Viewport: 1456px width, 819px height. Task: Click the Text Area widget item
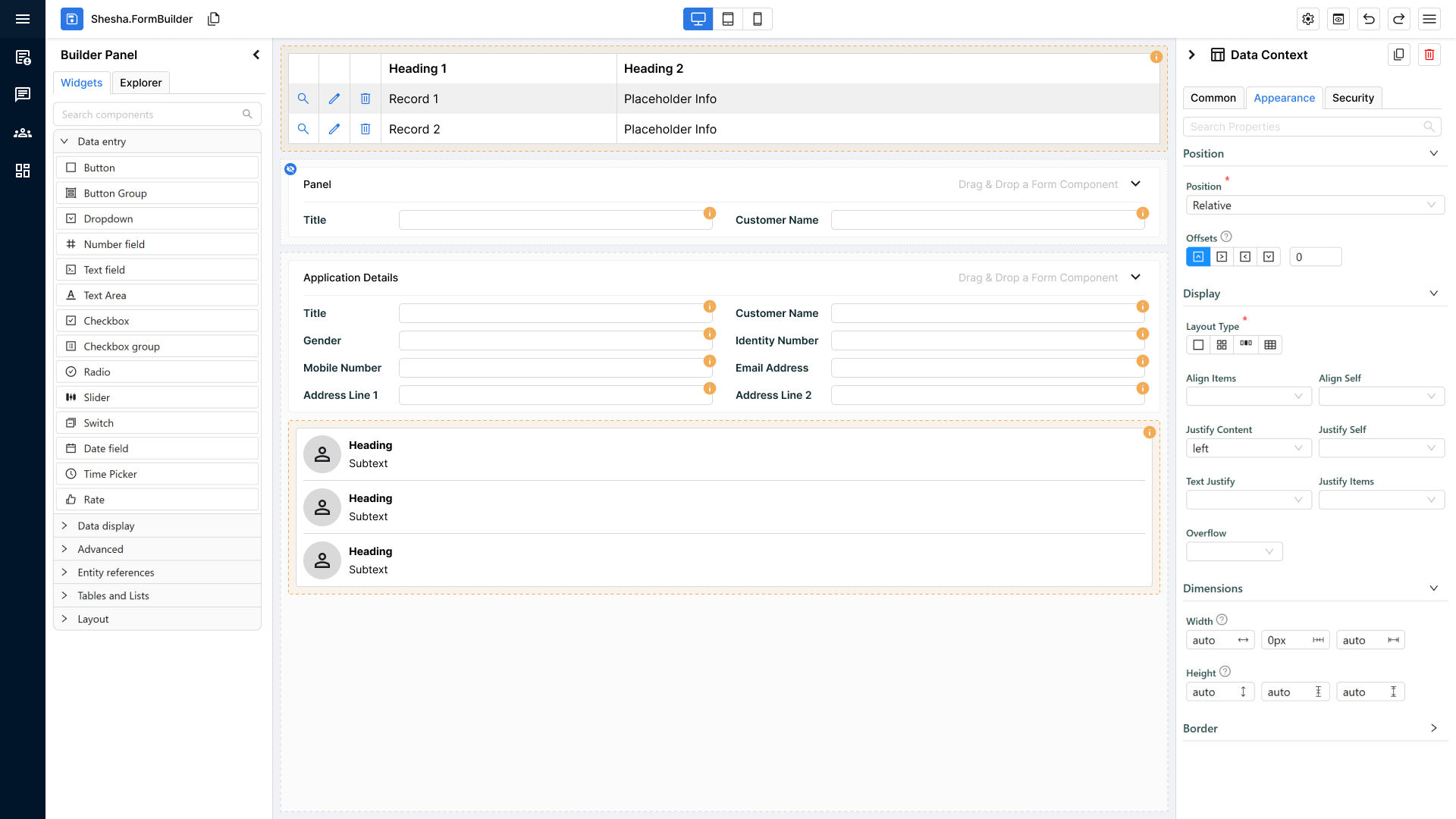tap(105, 295)
